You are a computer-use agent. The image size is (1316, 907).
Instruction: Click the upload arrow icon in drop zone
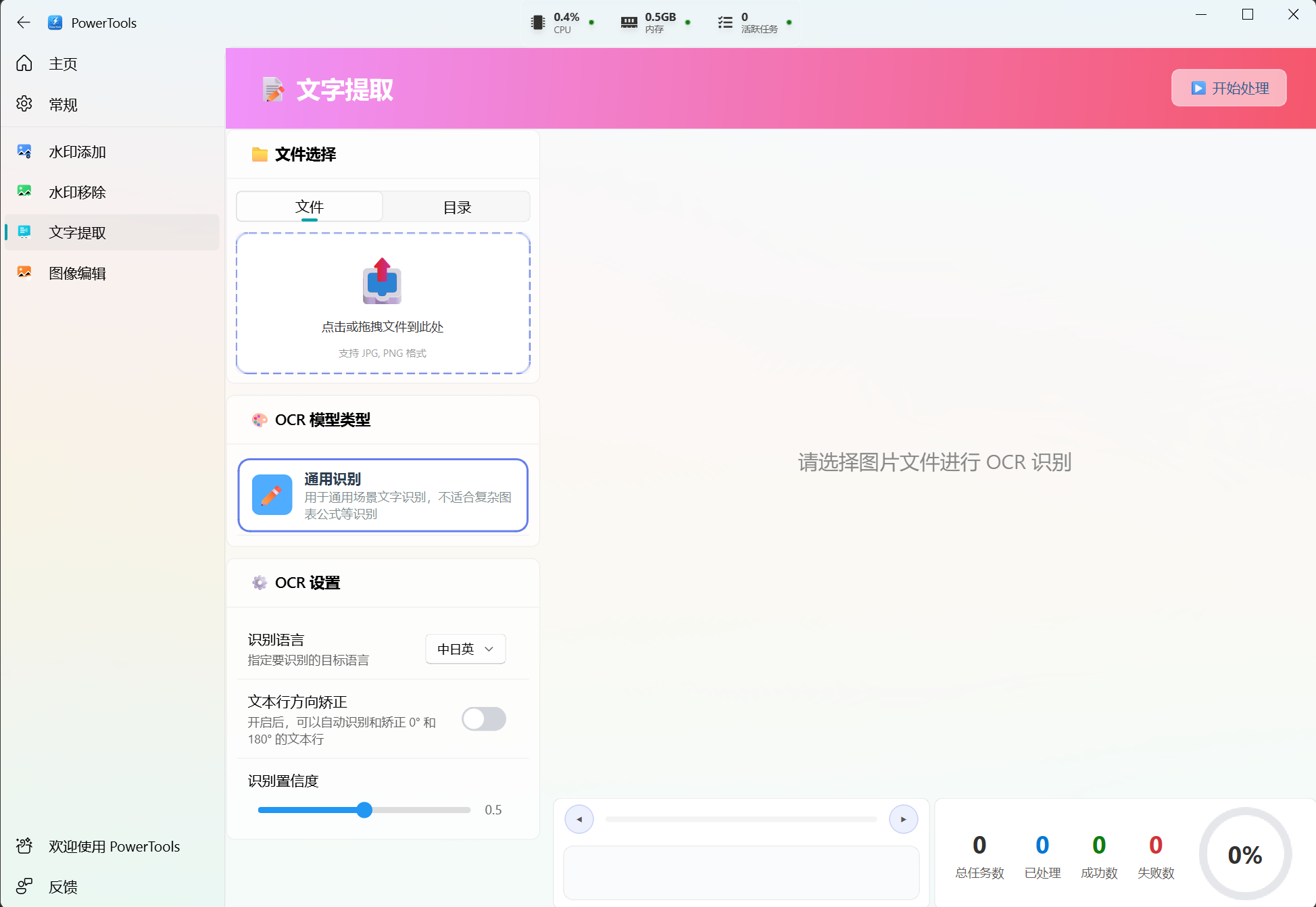(383, 280)
